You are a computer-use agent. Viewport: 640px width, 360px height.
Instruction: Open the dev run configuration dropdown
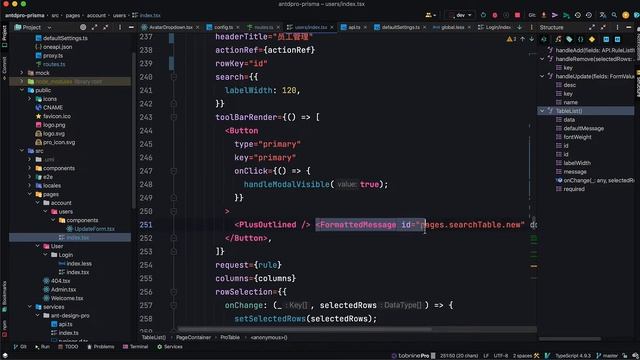(x=460, y=15)
